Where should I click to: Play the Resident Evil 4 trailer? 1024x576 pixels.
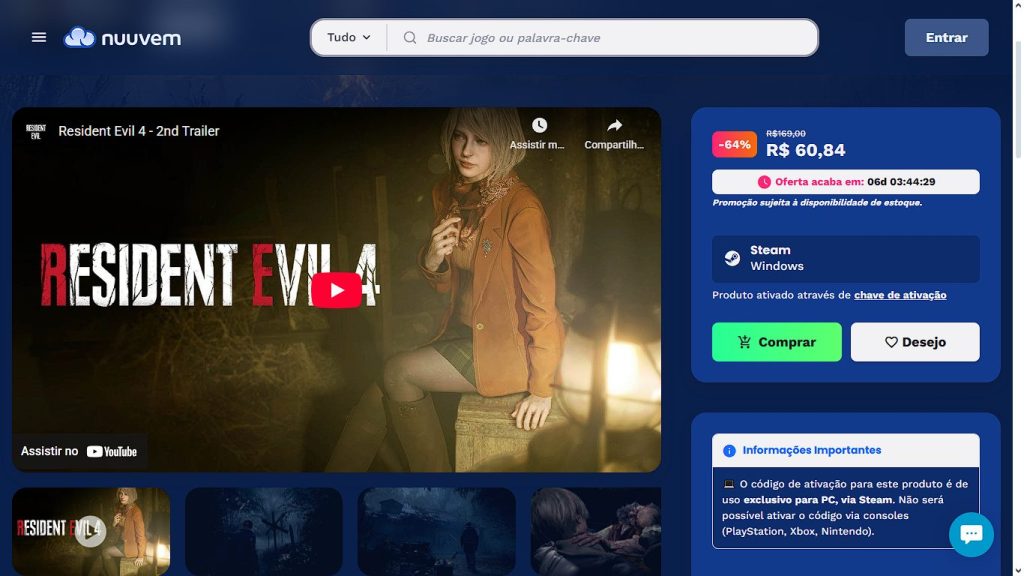(x=336, y=290)
